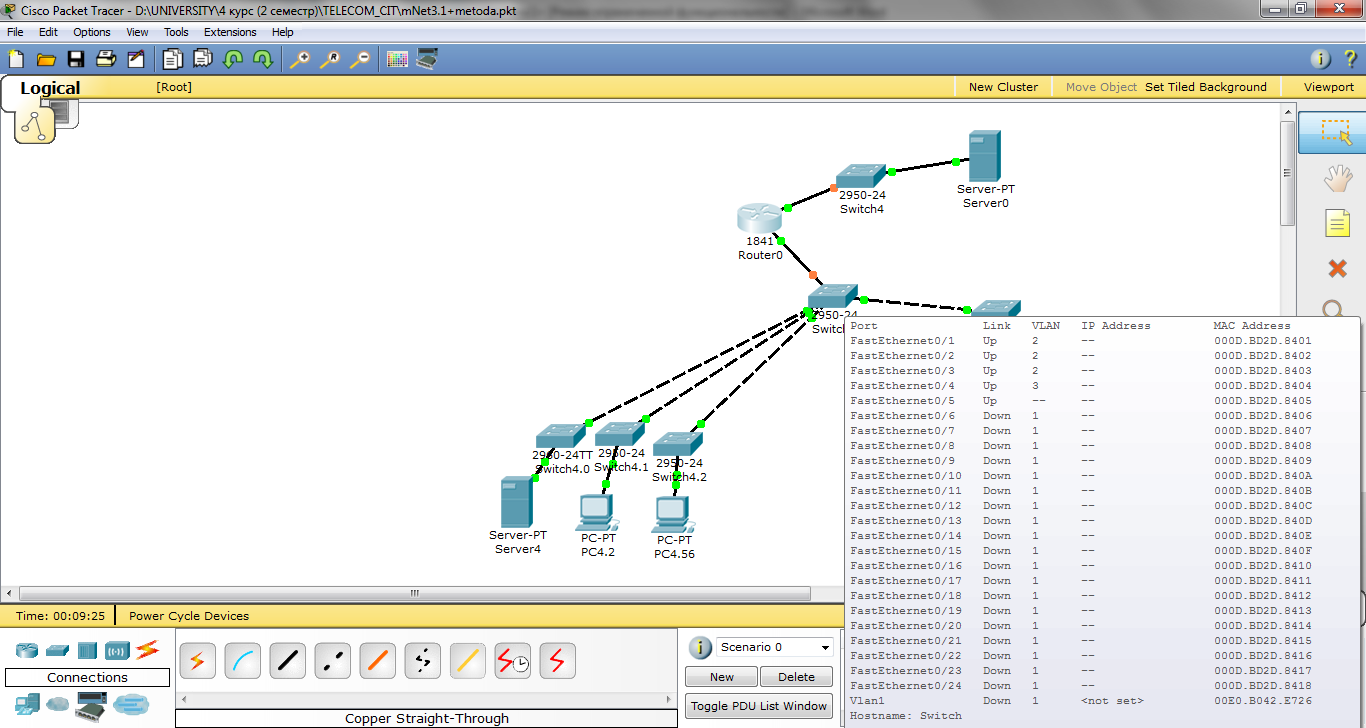This screenshot has width=1366, height=728.
Task: Delete the current scenario
Action: (x=796, y=677)
